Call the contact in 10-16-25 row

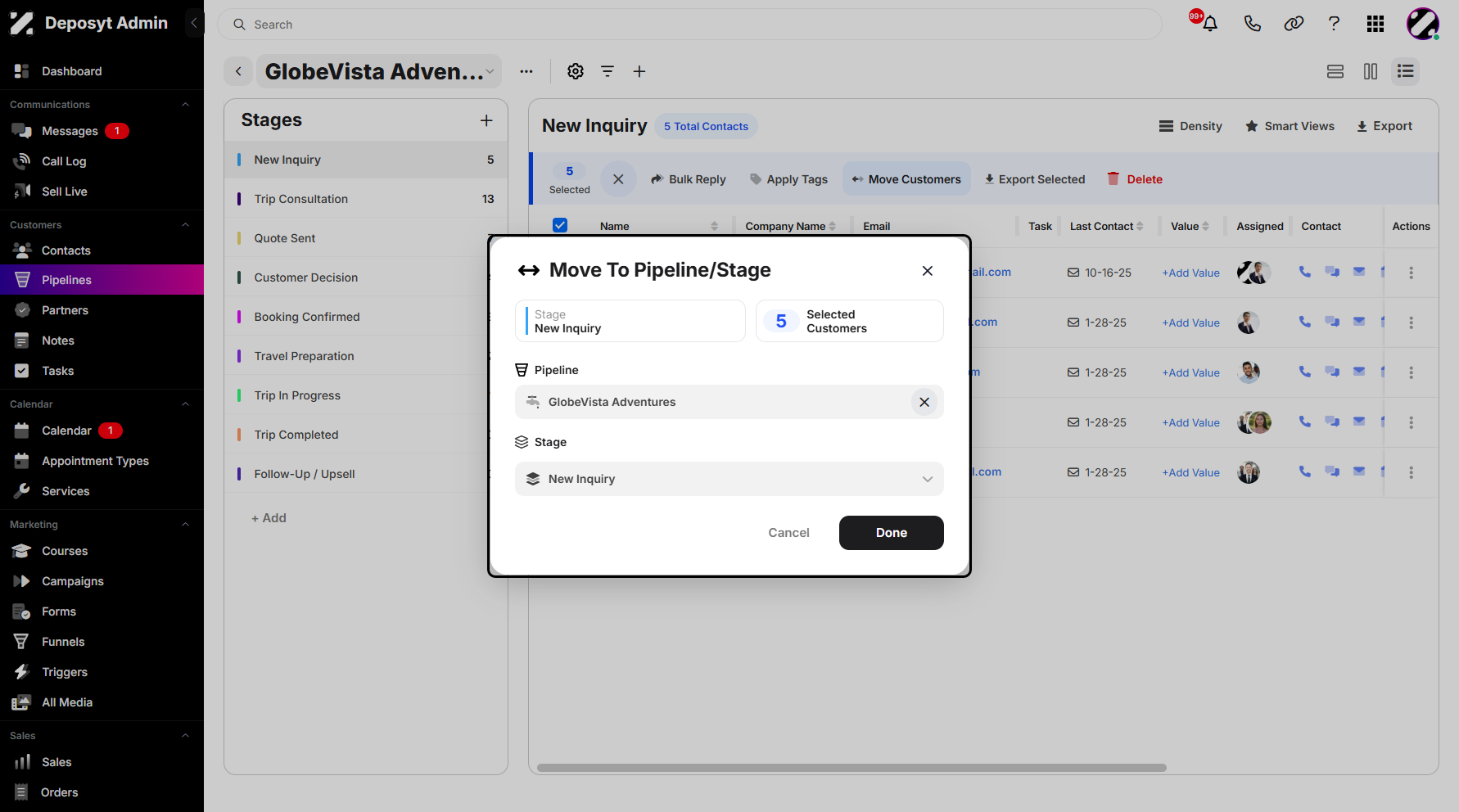point(1304,272)
